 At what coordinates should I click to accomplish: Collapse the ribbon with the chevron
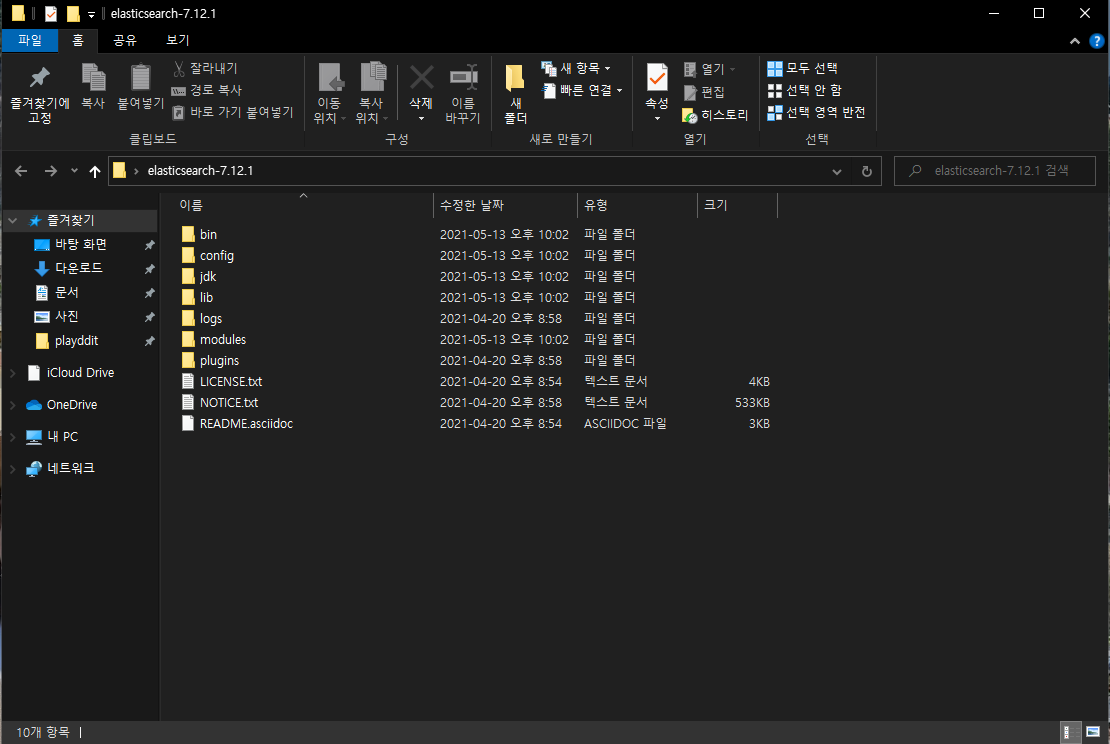coord(1075,41)
